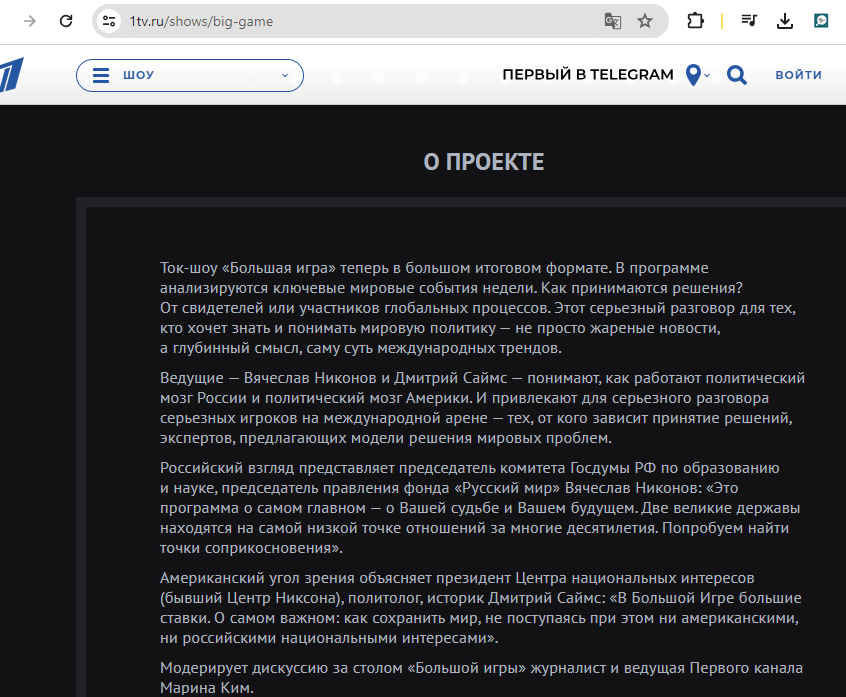The image size is (846, 697).
Task: Open browser downloads
Action: click(784, 21)
